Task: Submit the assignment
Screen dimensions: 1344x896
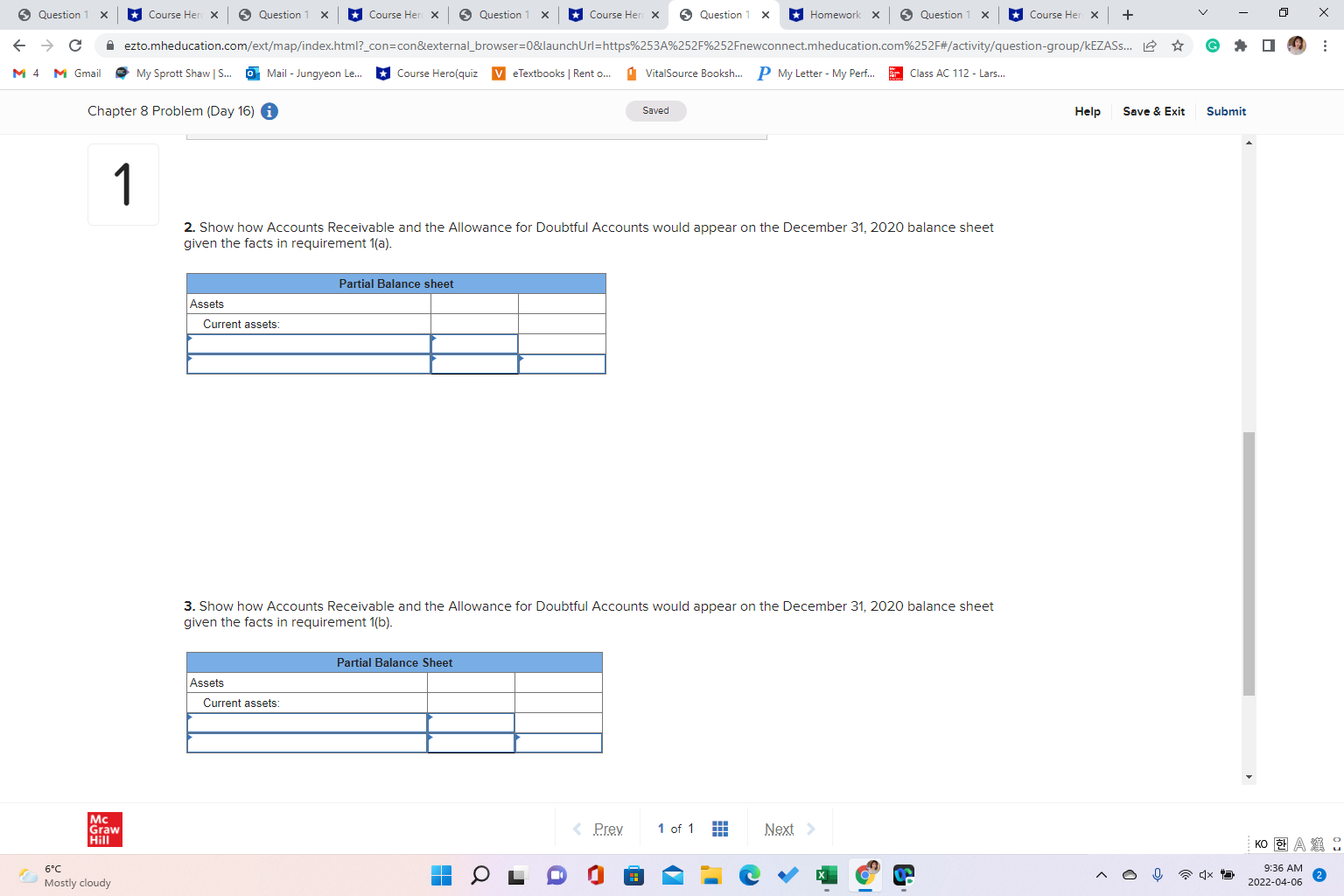Action: 1226,111
